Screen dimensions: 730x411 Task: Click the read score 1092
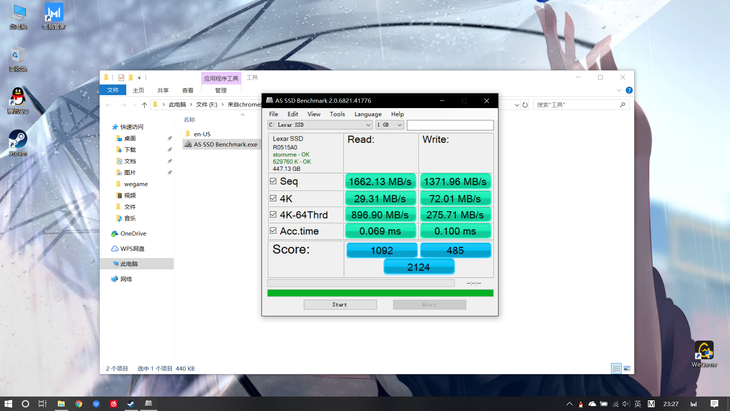(x=382, y=250)
